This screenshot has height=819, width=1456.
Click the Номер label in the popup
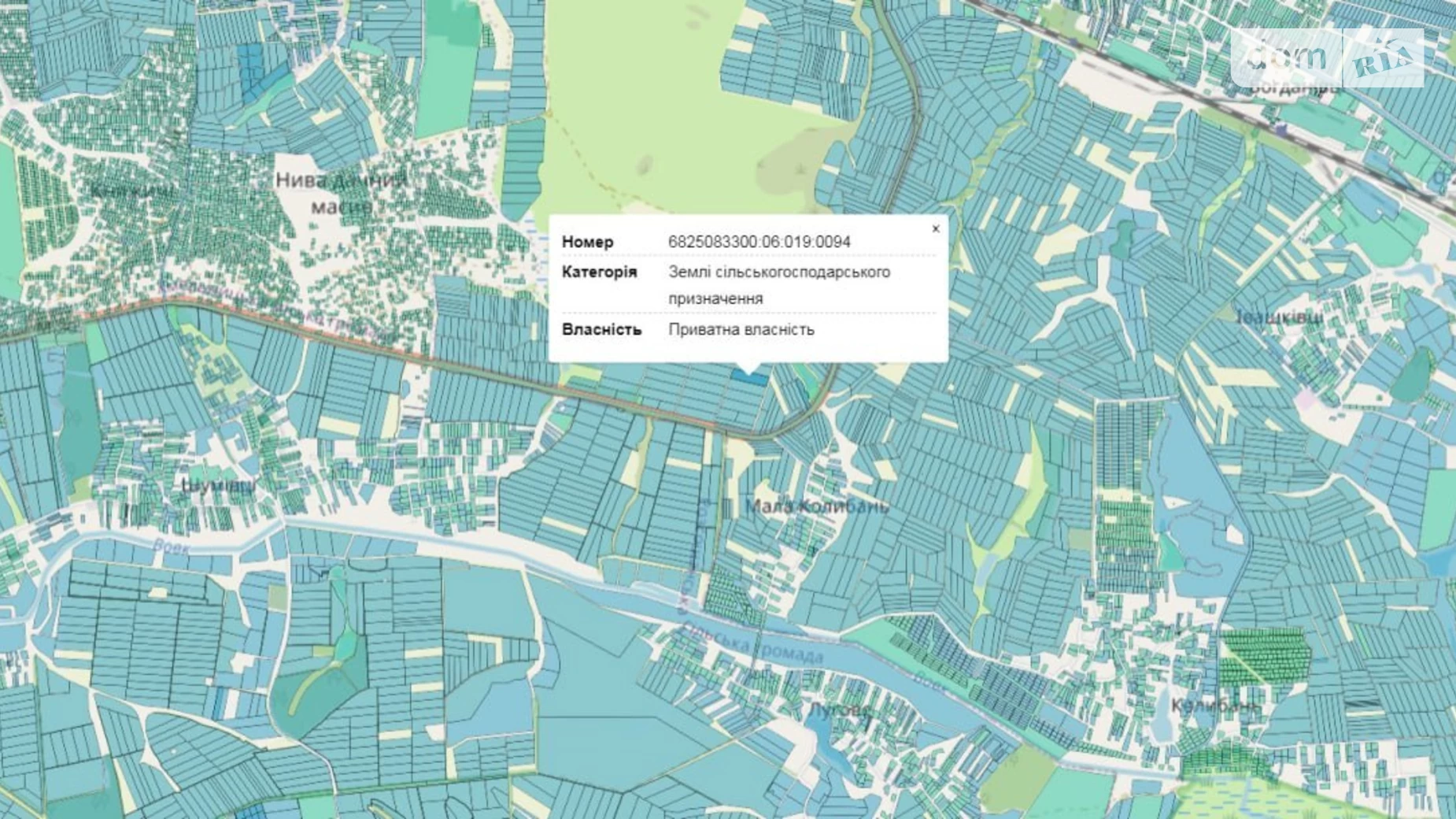[x=587, y=242]
